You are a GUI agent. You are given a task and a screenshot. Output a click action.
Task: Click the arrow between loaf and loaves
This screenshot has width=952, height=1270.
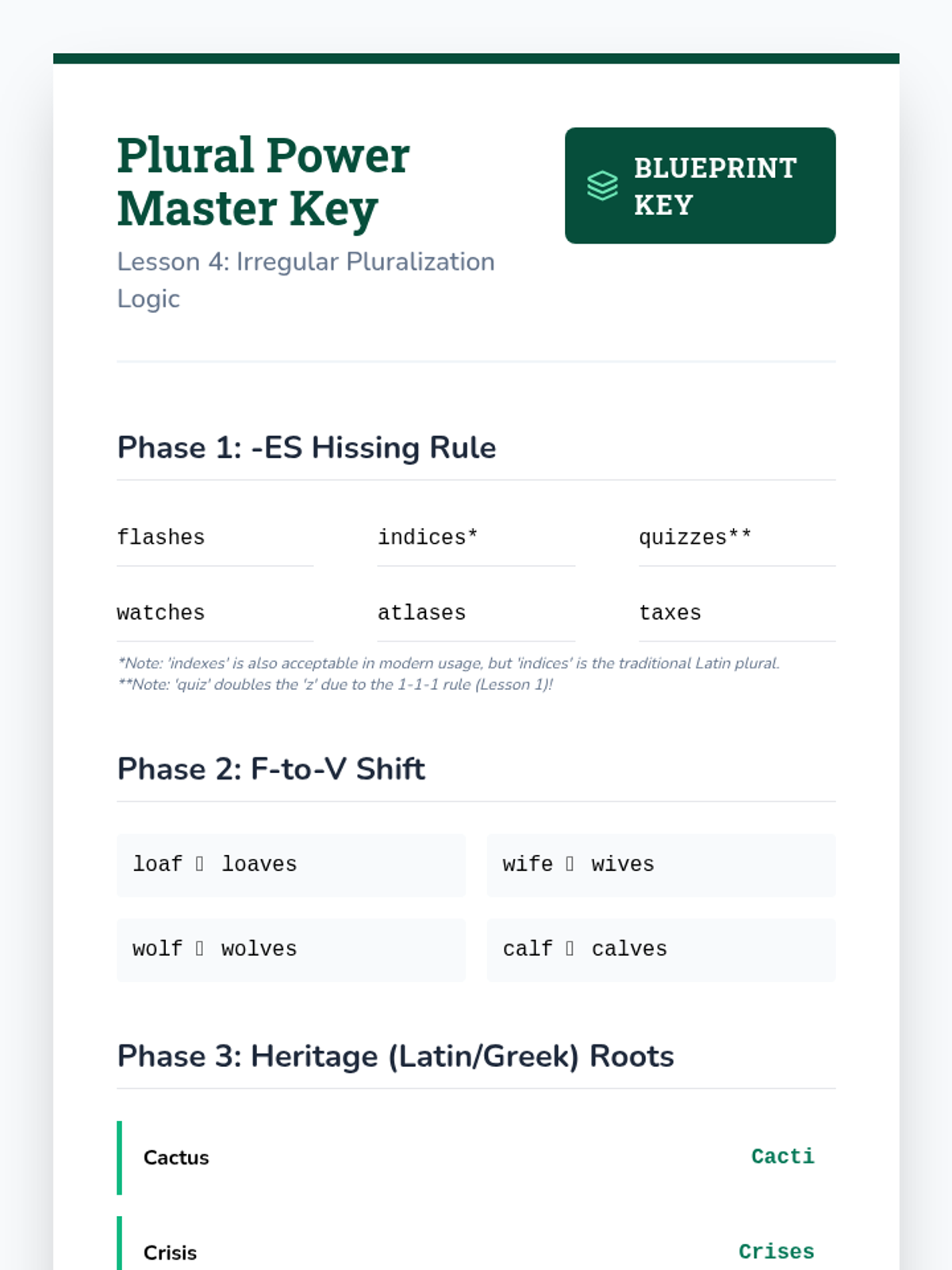pyautogui.click(x=200, y=864)
